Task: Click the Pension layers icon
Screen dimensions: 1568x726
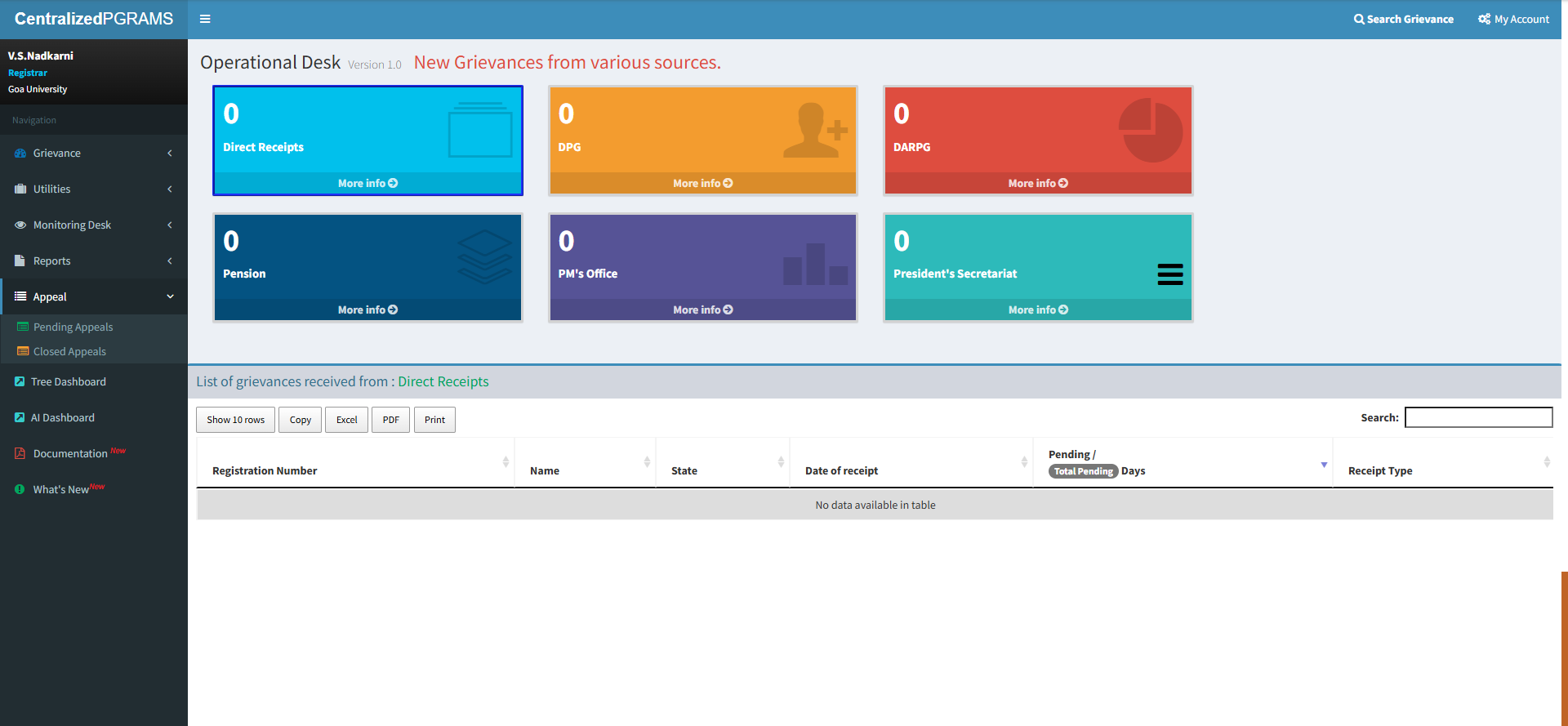Action: [484, 256]
